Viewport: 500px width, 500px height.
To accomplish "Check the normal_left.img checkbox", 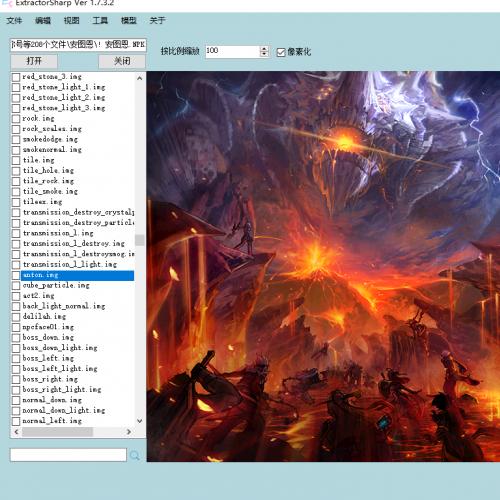I will pos(16,421).
